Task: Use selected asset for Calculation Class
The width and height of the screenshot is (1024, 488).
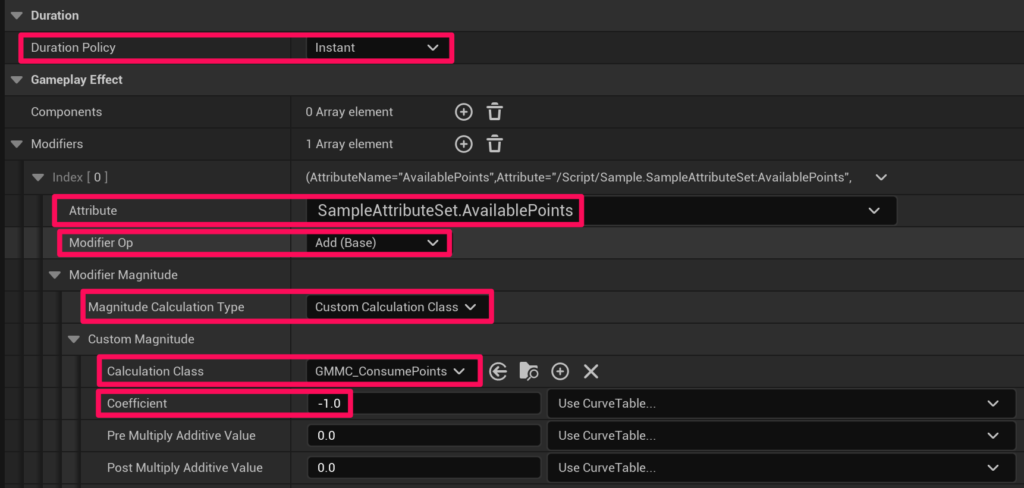Action: coord(498,371)
